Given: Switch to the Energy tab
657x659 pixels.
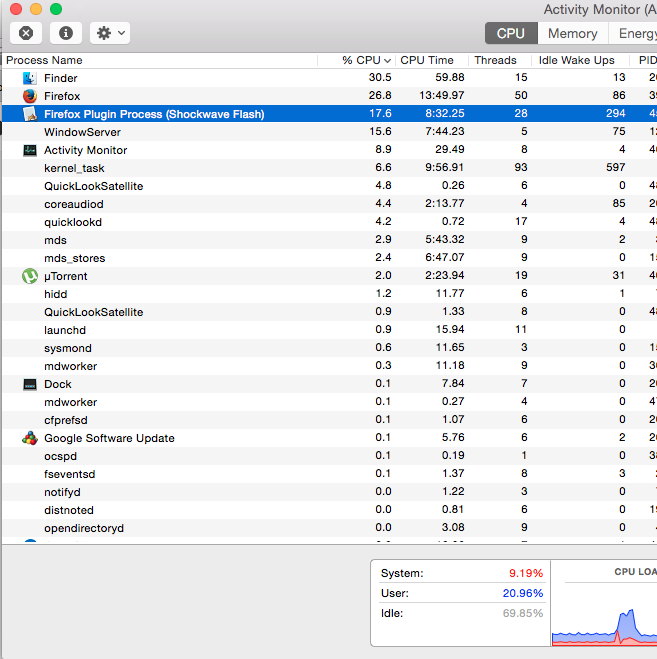Looking at the screenshot, I should pos(635,33).
